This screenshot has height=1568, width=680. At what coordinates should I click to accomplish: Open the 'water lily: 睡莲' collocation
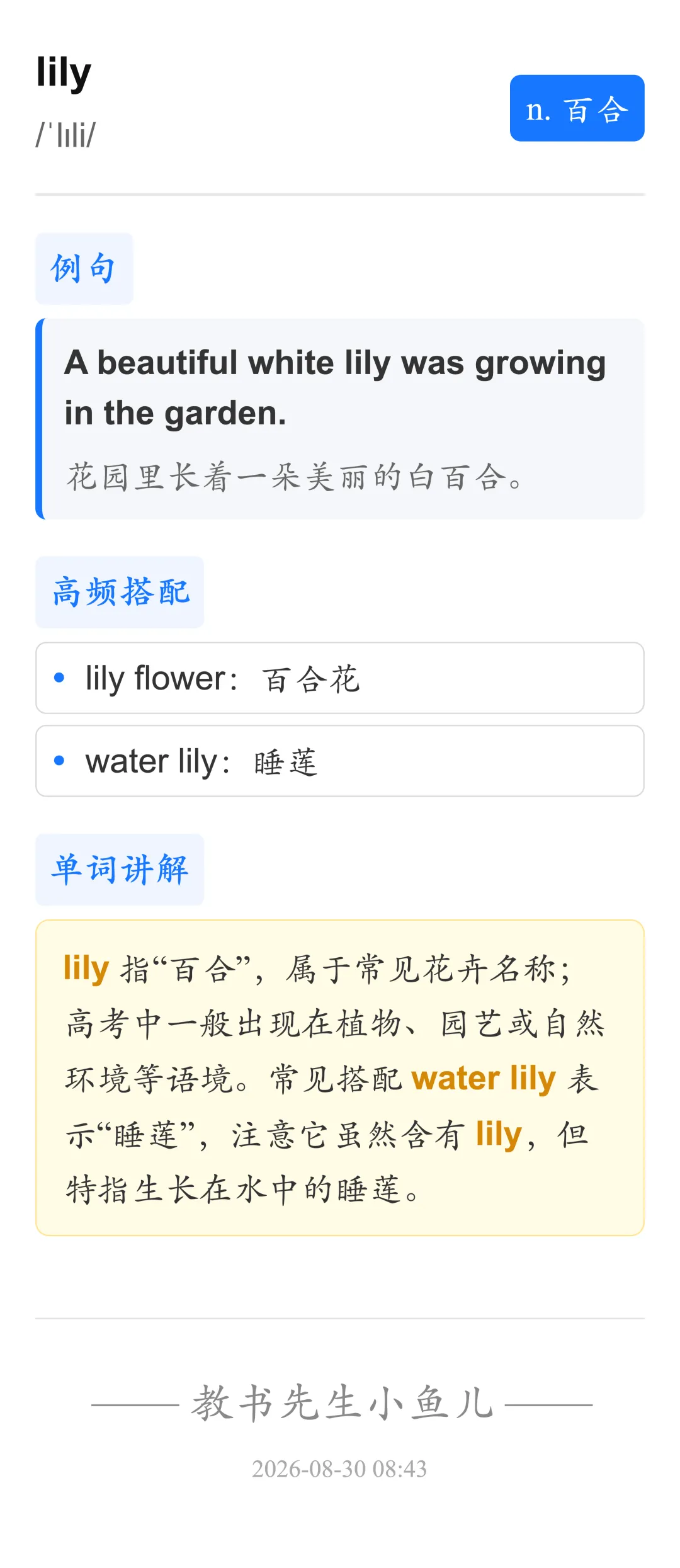tap(340, 761)
